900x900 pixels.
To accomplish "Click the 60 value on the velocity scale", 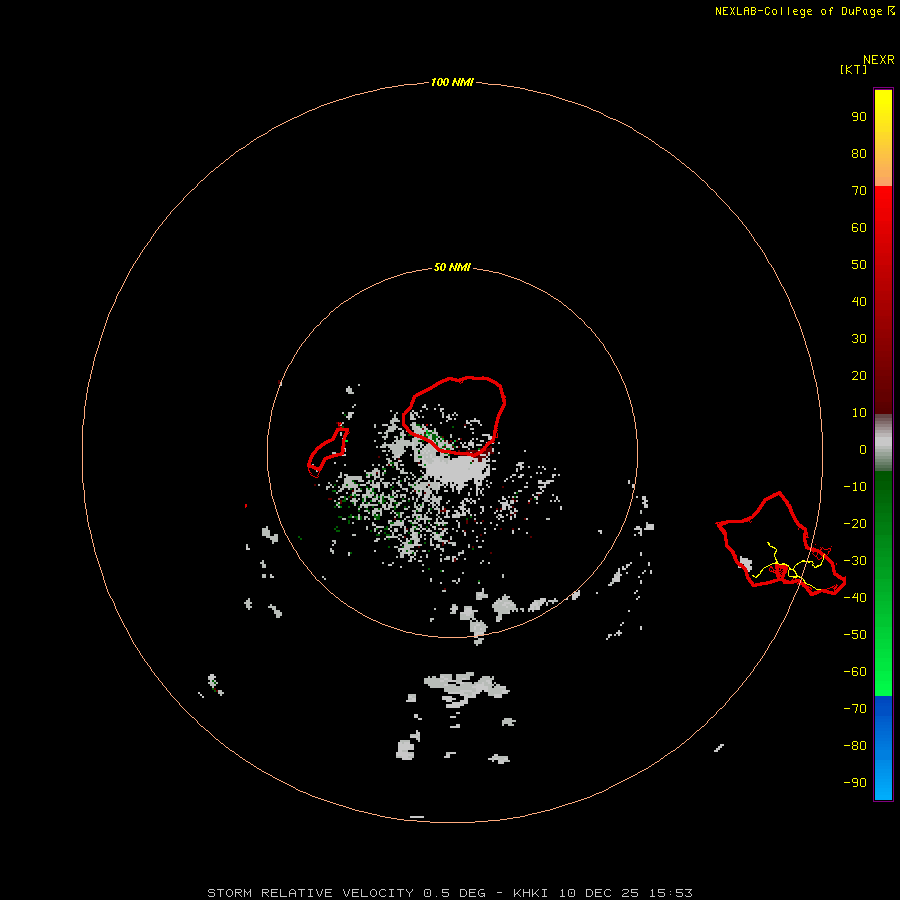I will coord(859,227).
